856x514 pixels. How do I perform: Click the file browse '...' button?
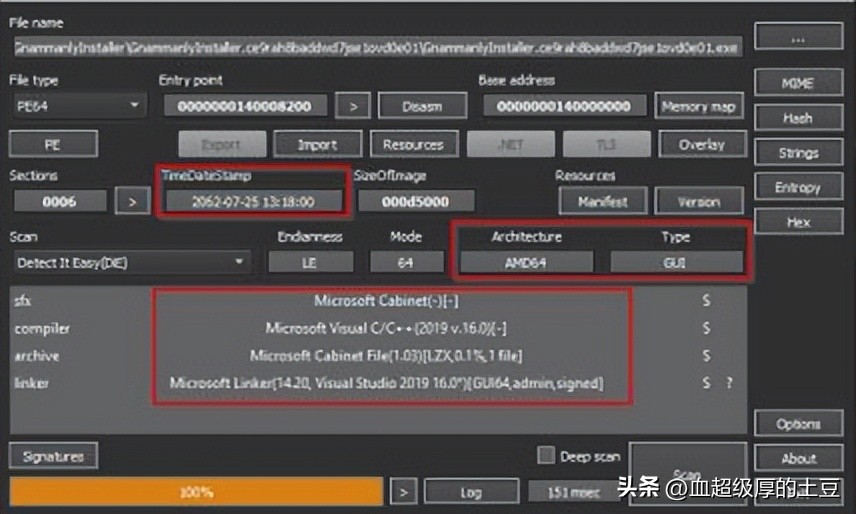tap(798, 37)
